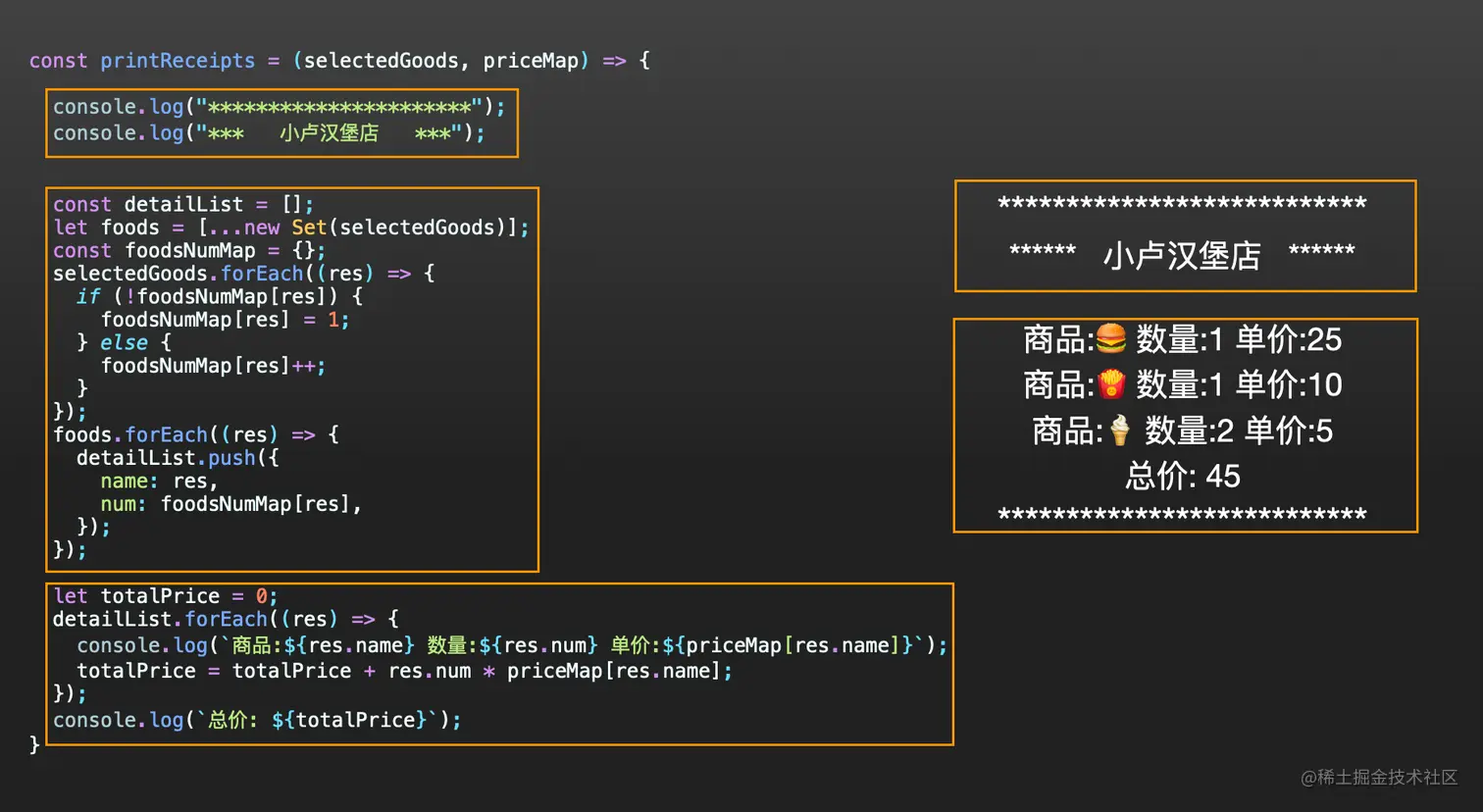Viewport: 1483px width, 812px height.
Task: Click the '} else {' line
Action: click(124, 342)
